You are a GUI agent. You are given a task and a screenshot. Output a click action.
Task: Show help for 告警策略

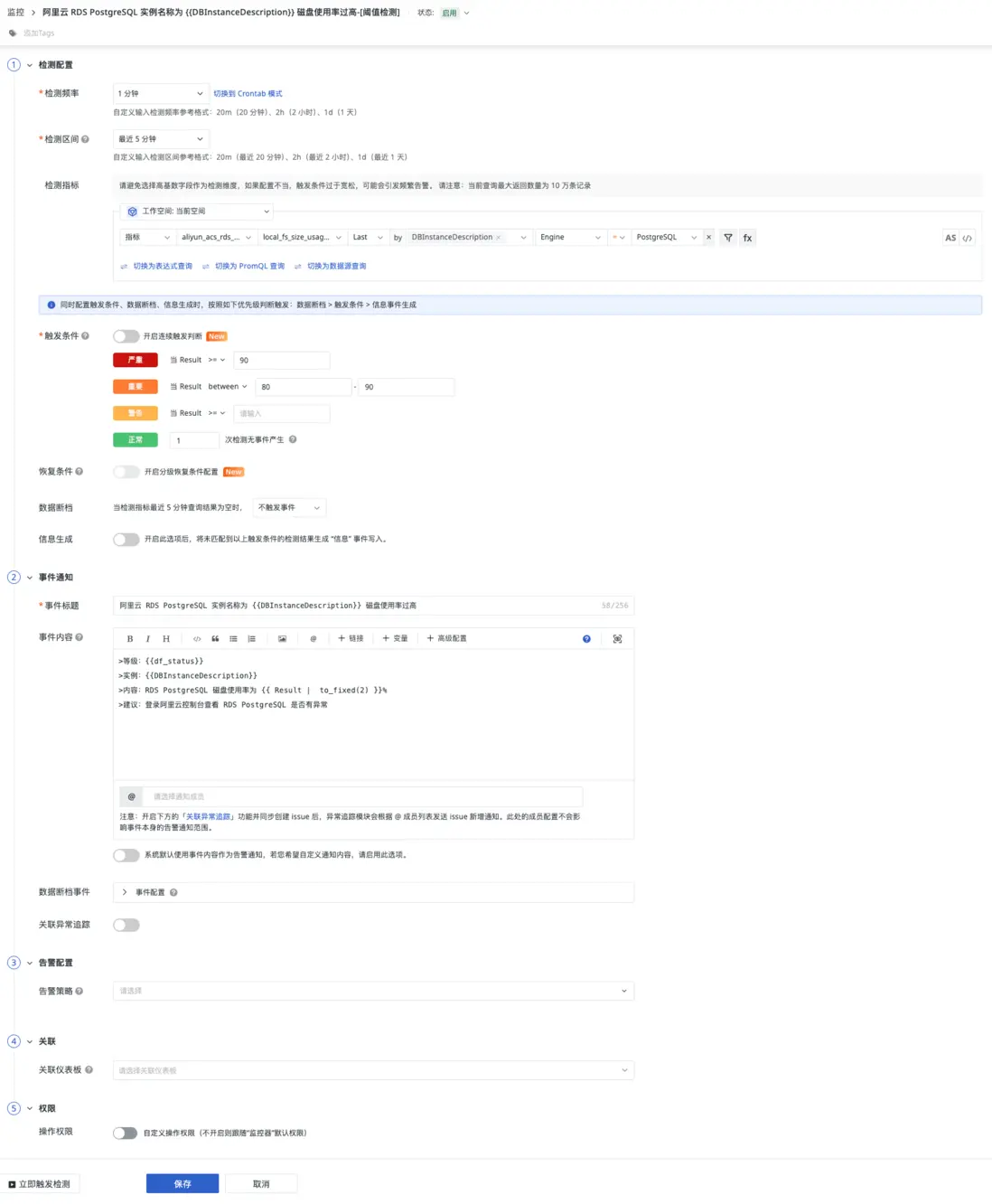click(x=79, y=992)
